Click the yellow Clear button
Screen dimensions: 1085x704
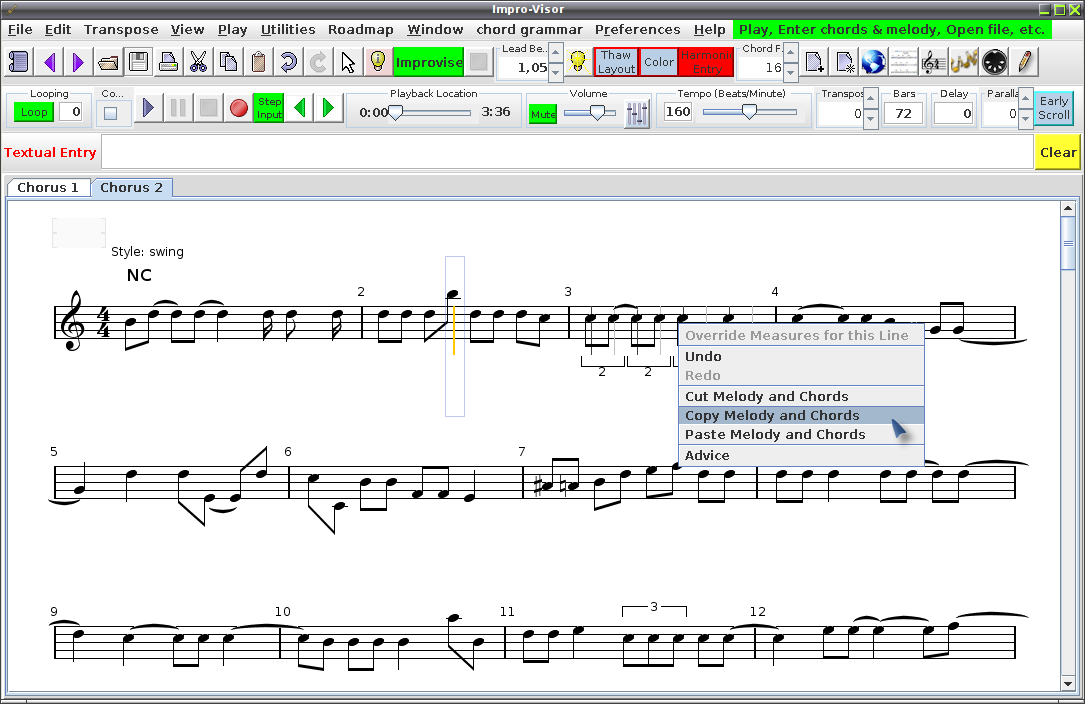tap(1057, 152)
